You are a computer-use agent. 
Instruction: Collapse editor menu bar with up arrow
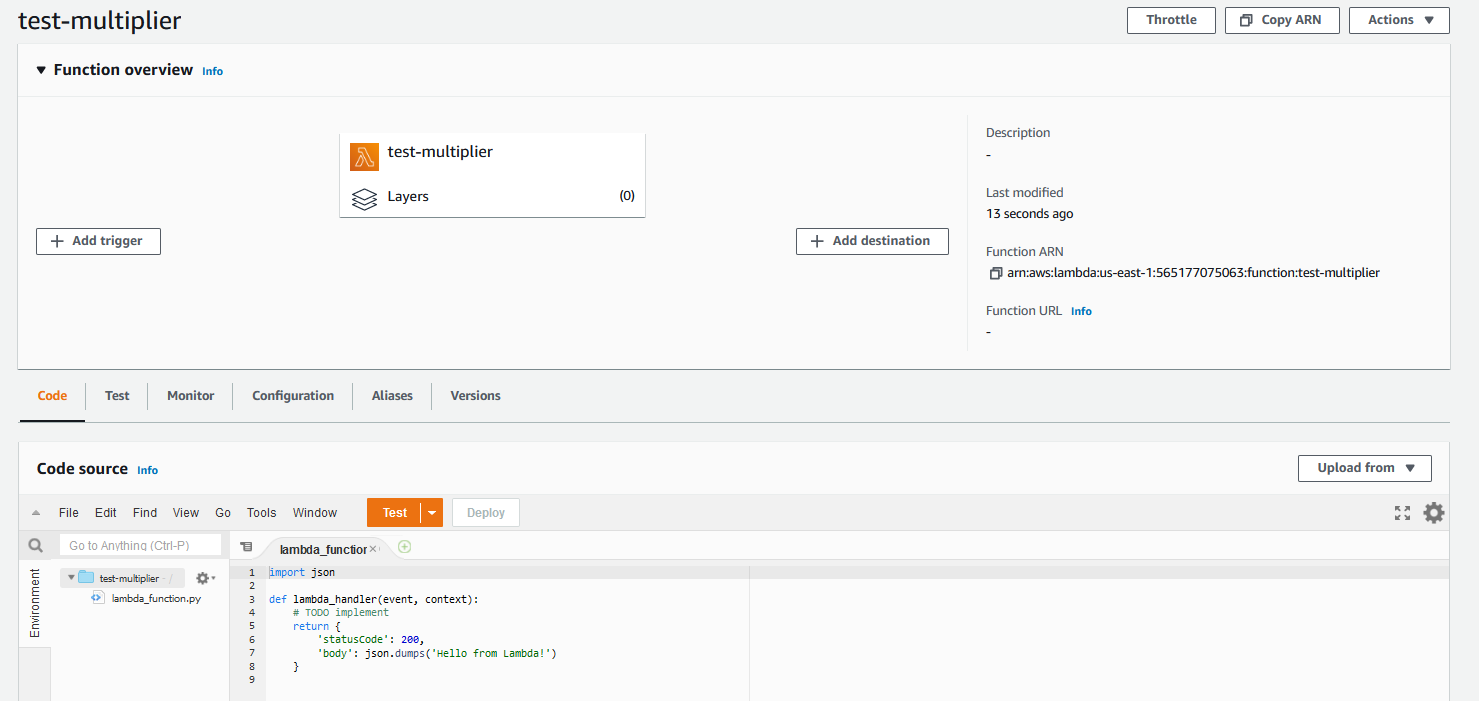coord(36,513)
